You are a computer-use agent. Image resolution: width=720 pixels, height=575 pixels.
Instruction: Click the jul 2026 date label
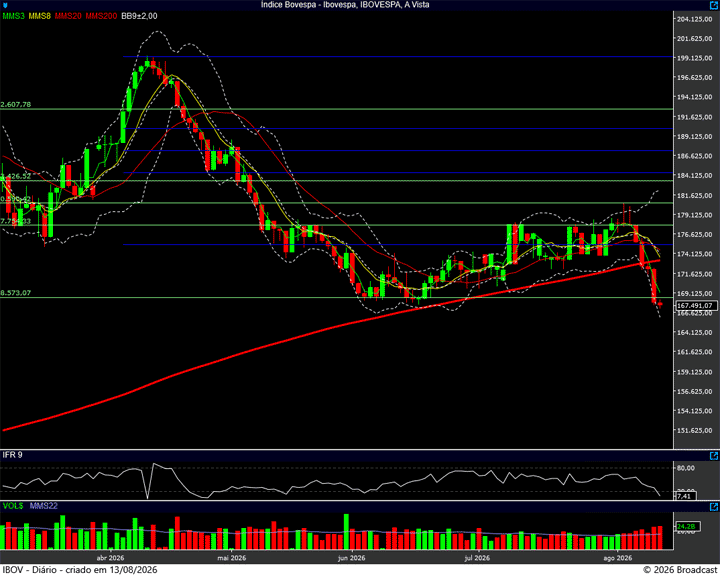(477, 558)
